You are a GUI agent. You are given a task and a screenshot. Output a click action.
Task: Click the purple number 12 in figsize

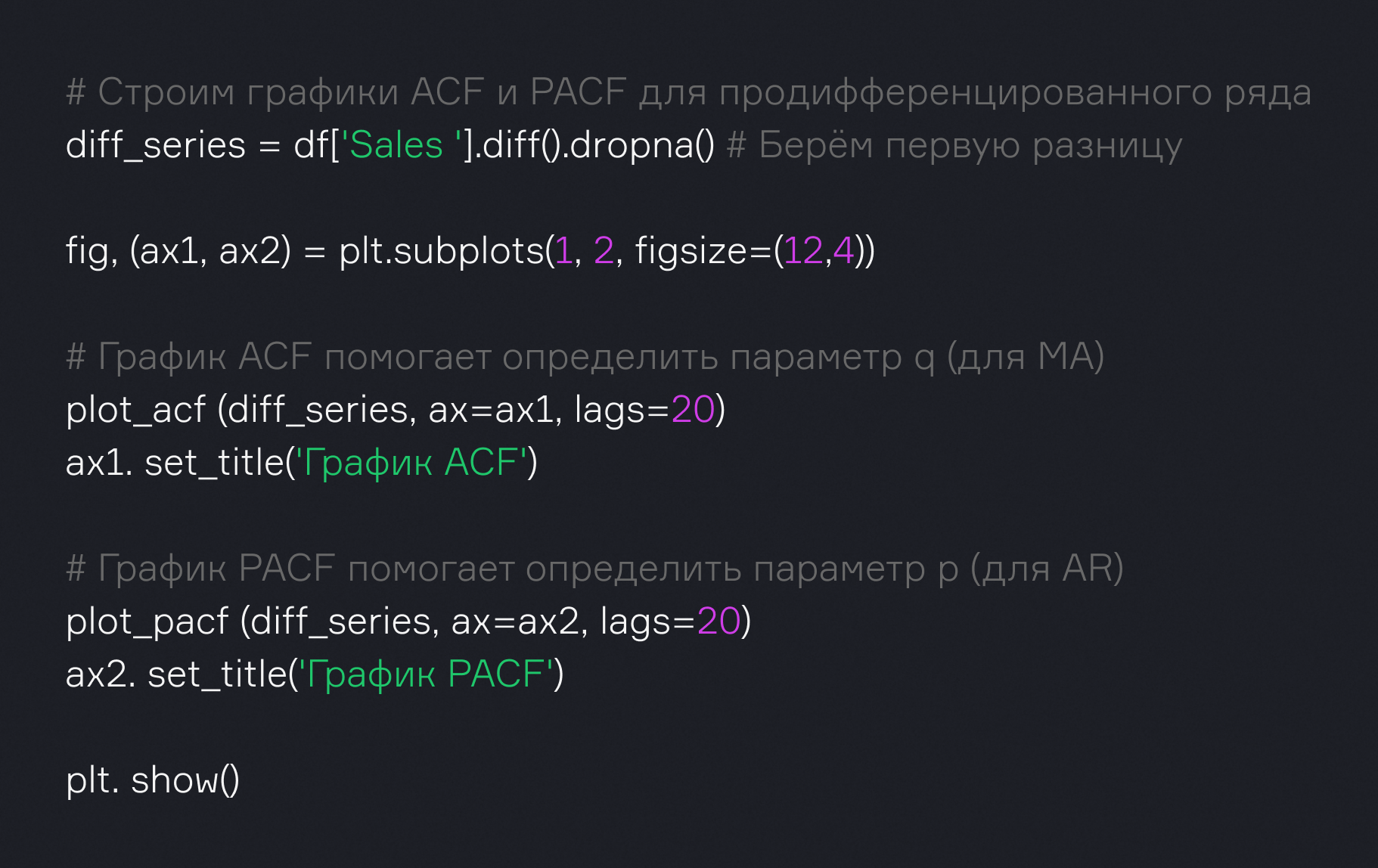[802, 251]
